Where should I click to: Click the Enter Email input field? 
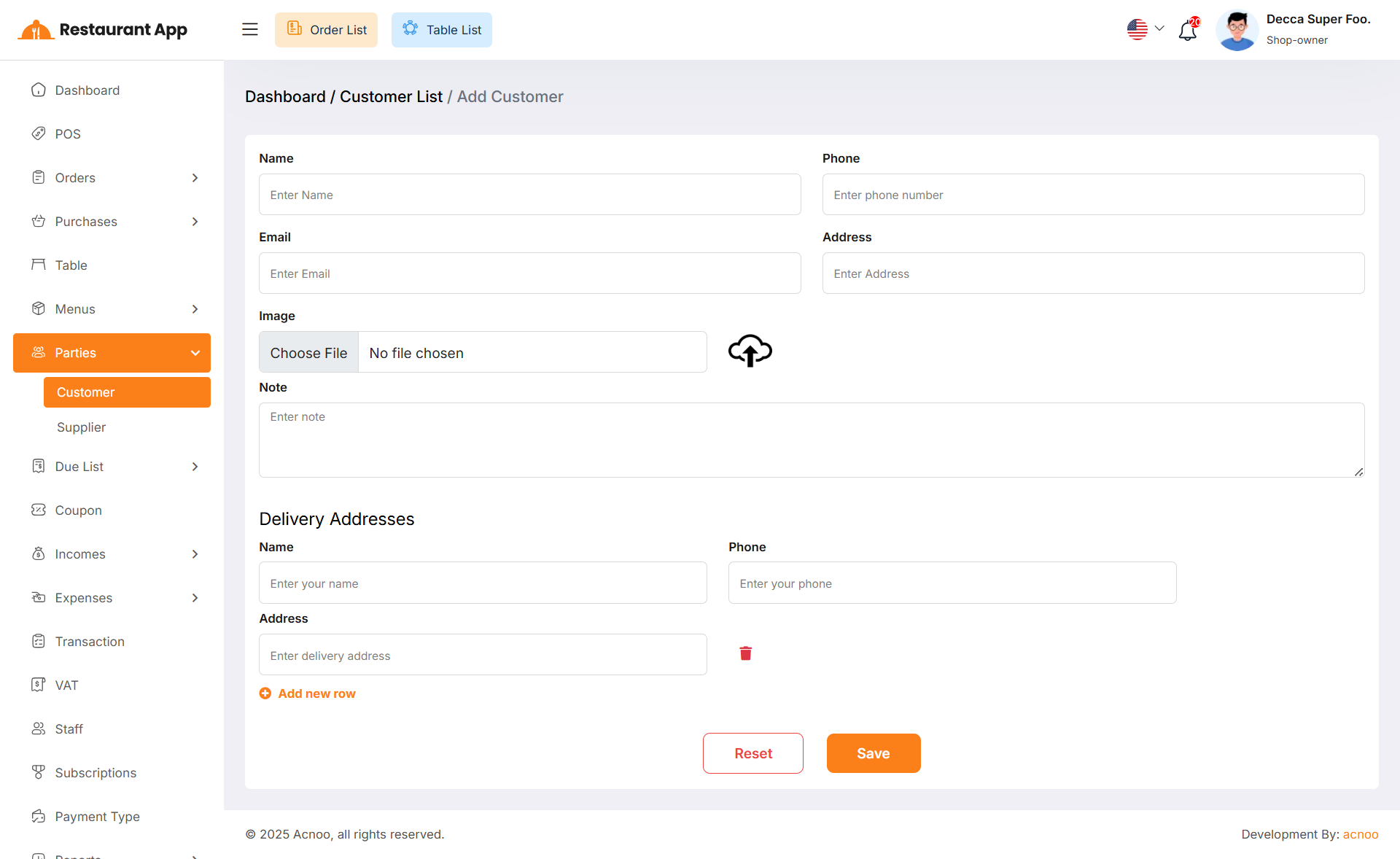(x=529, y=273)
